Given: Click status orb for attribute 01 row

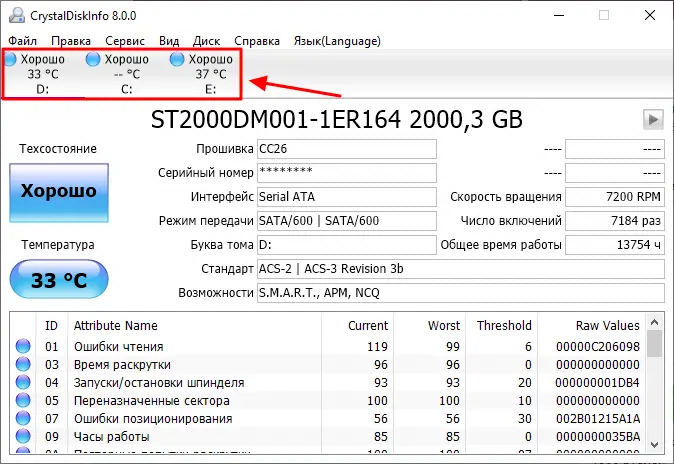Looking at the screenshot, I should click(x=22, y=347).
